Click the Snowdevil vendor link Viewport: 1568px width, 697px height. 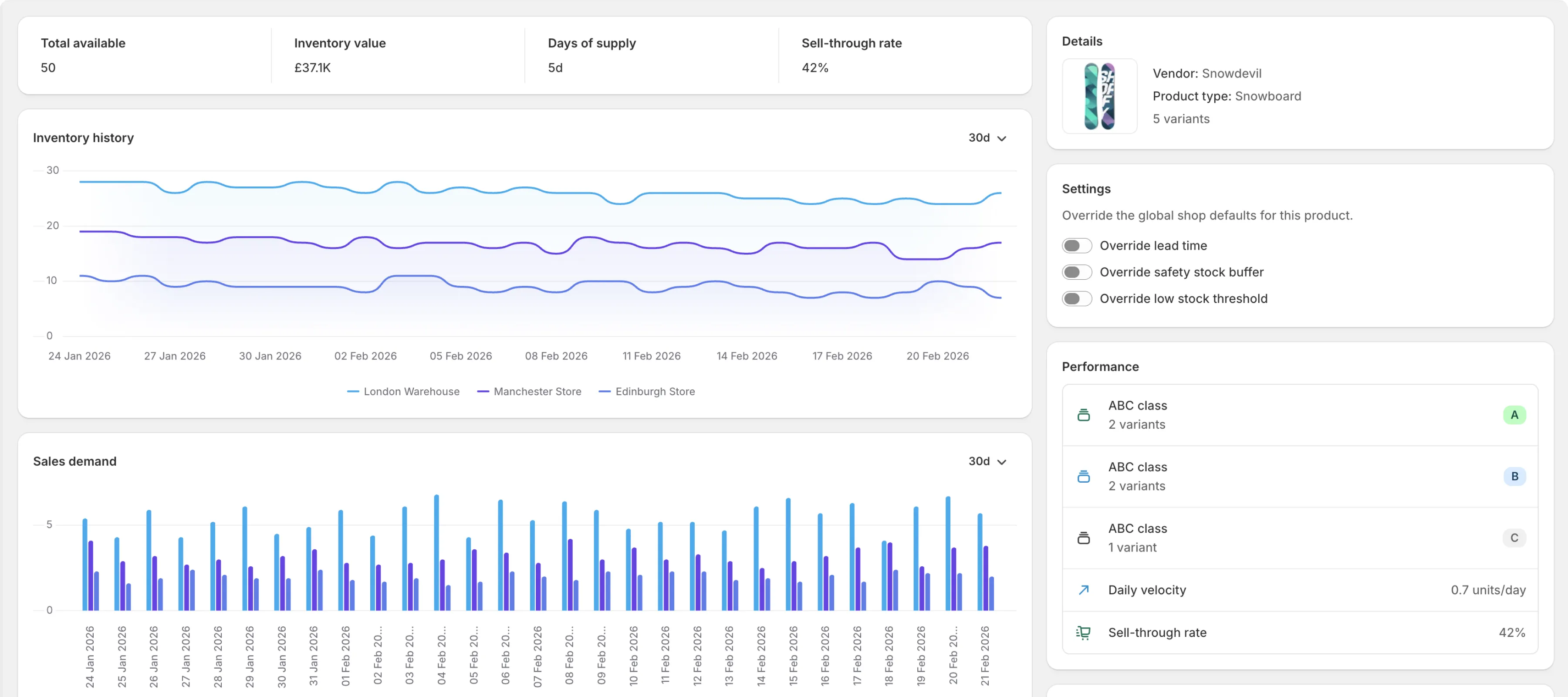pos(1233,73)
